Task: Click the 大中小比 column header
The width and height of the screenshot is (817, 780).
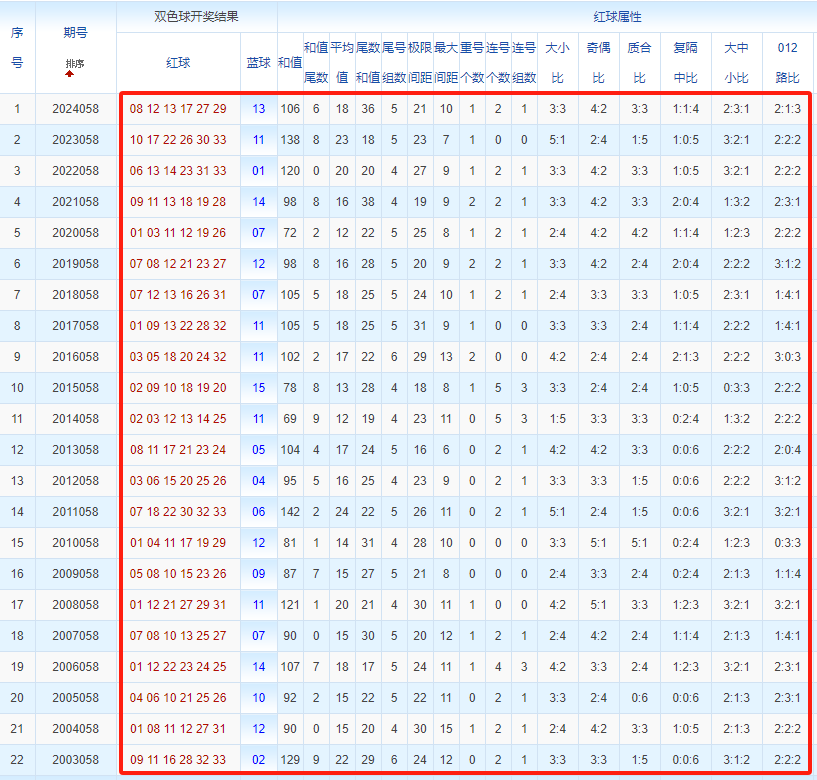Action: click(736, 62)
